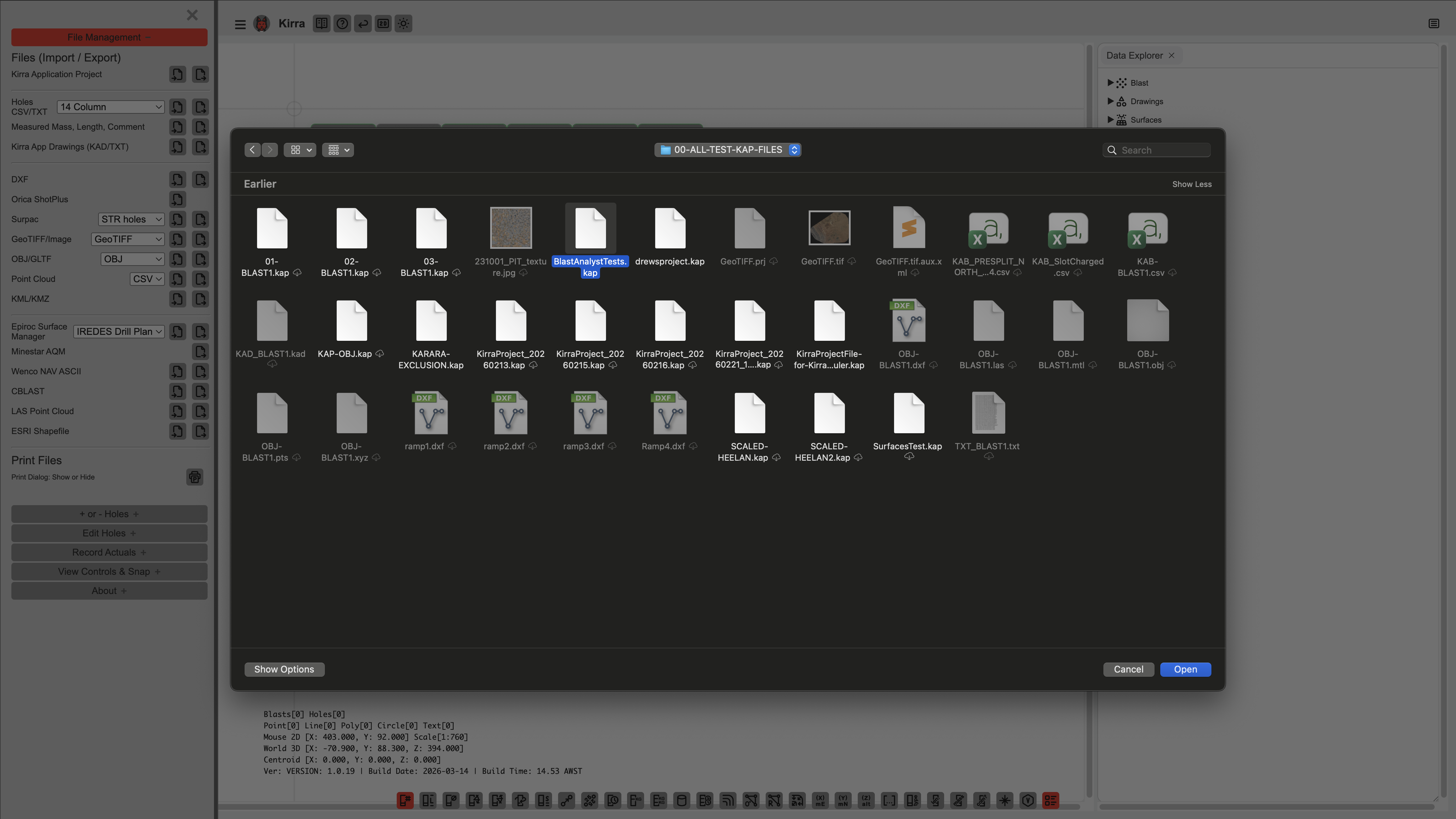The width and height of the screenshot is (1456, 819).
Task: Select the (X) mE coordinate tool in bottom toolbar
Action: tap(820, 801)
